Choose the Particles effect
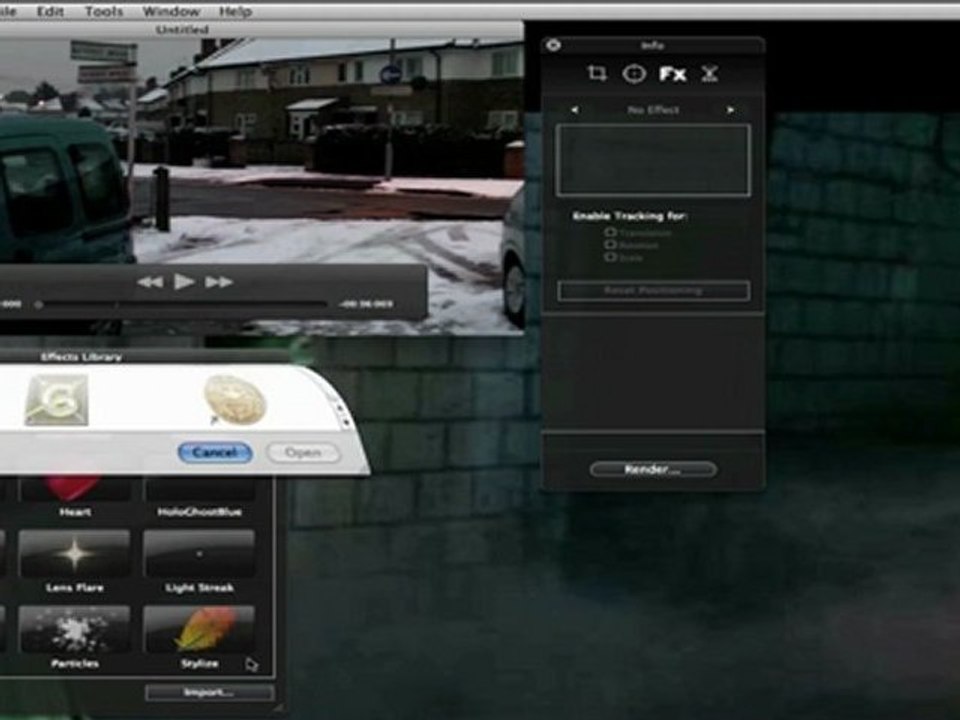The image size is (960, 720). coord(75,630)
